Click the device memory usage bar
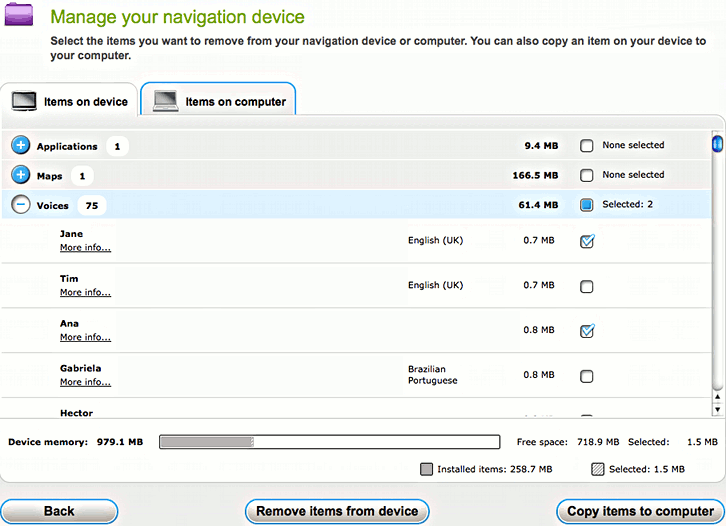Screen dimensions: 726x526 (x=330, y=442)
